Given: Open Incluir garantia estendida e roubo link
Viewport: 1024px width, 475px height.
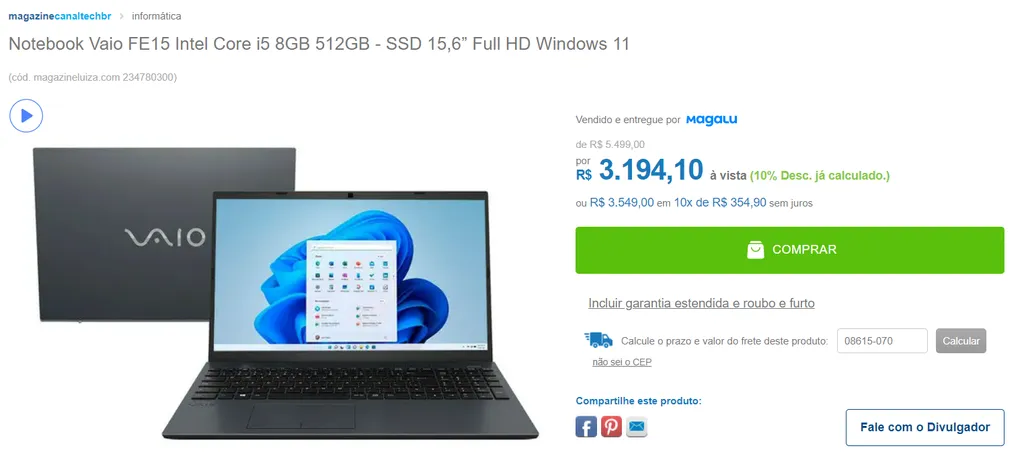Looking at the screenshot, I should (x=701, y=303).
